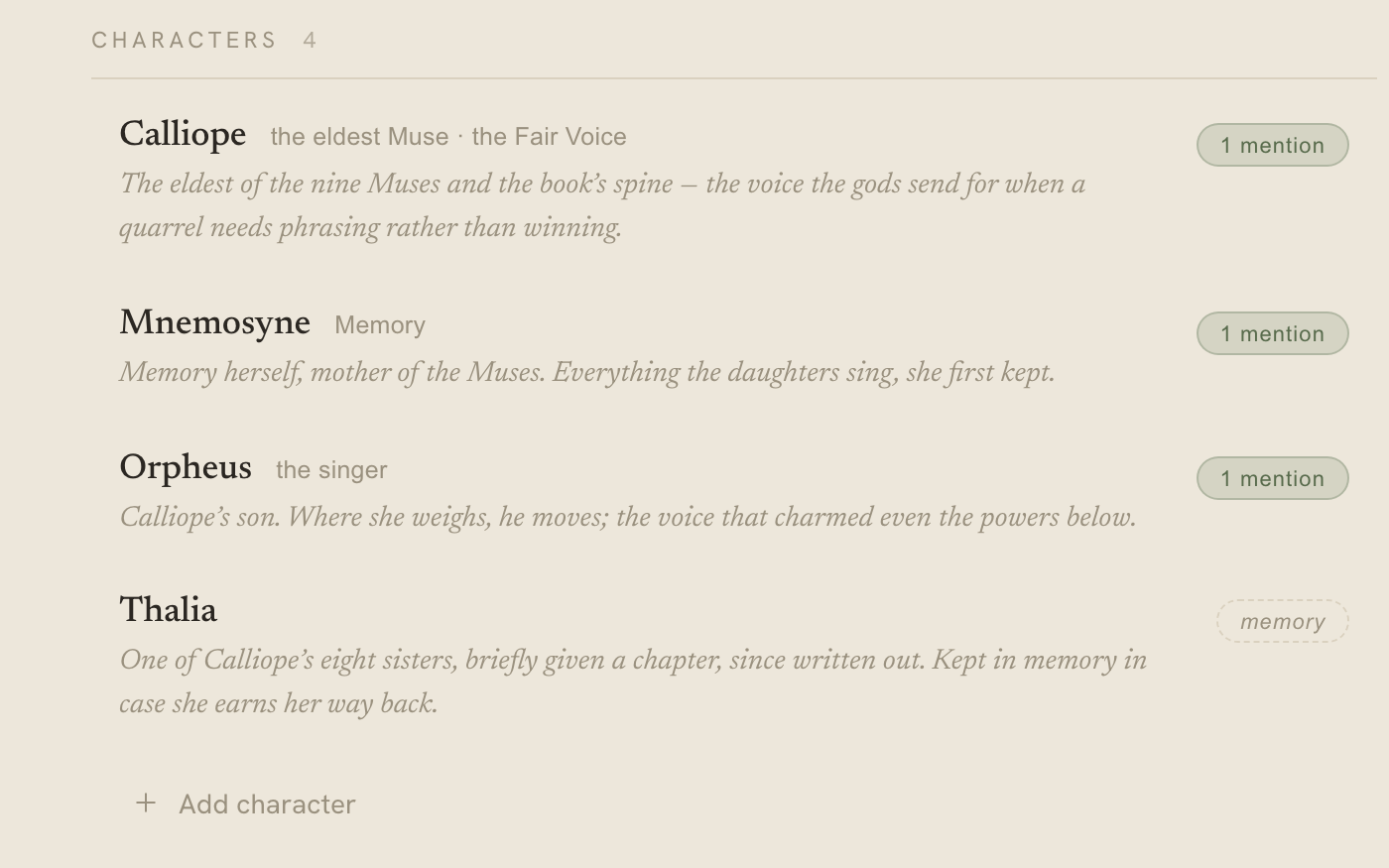Open Orpheus's 1 mention badge
The width and height of the screenshot is (1389, 868).
[x=1272, y=478]
